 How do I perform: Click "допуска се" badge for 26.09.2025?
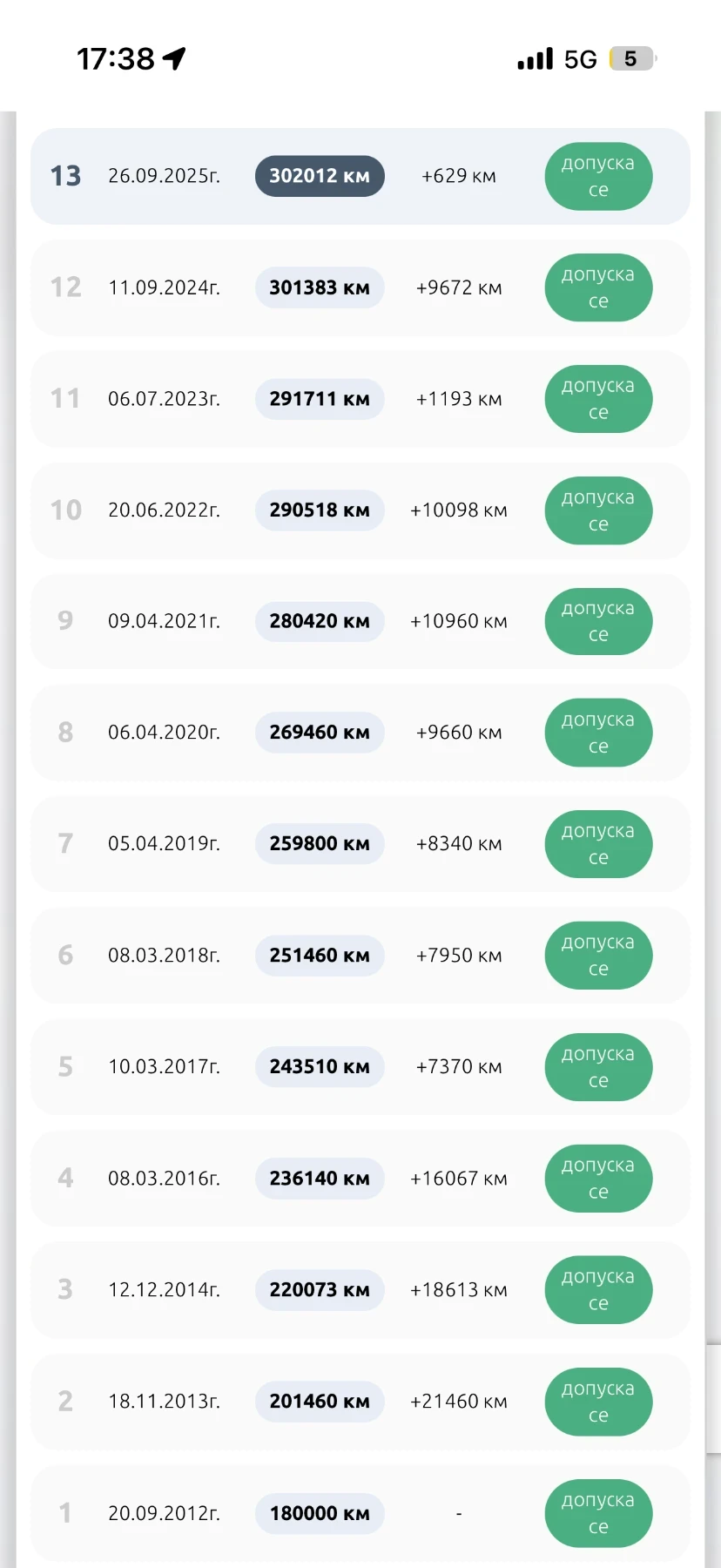(598, 176)
